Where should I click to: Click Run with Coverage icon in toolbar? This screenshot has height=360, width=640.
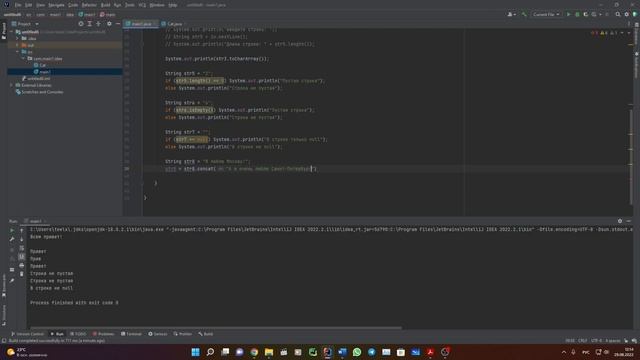[x=586, y=14]
